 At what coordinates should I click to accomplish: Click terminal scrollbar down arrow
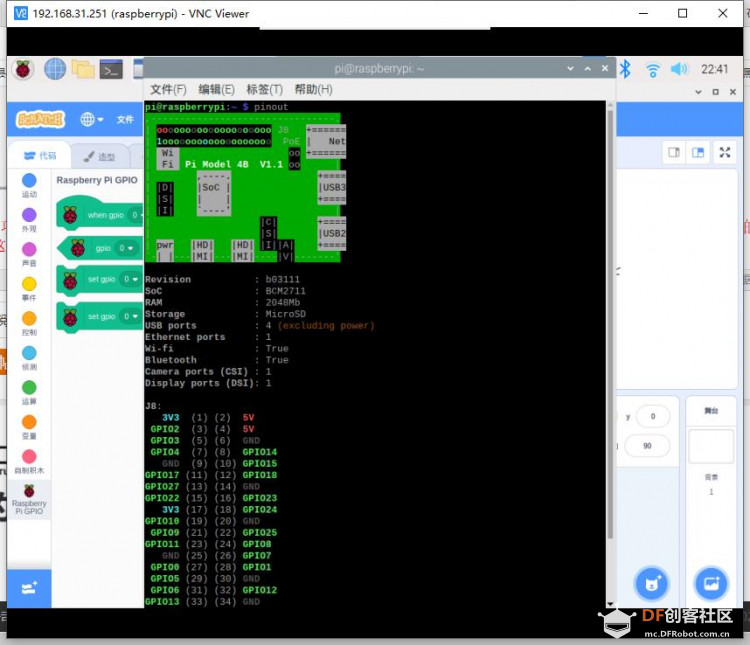(x=610, y=604)
